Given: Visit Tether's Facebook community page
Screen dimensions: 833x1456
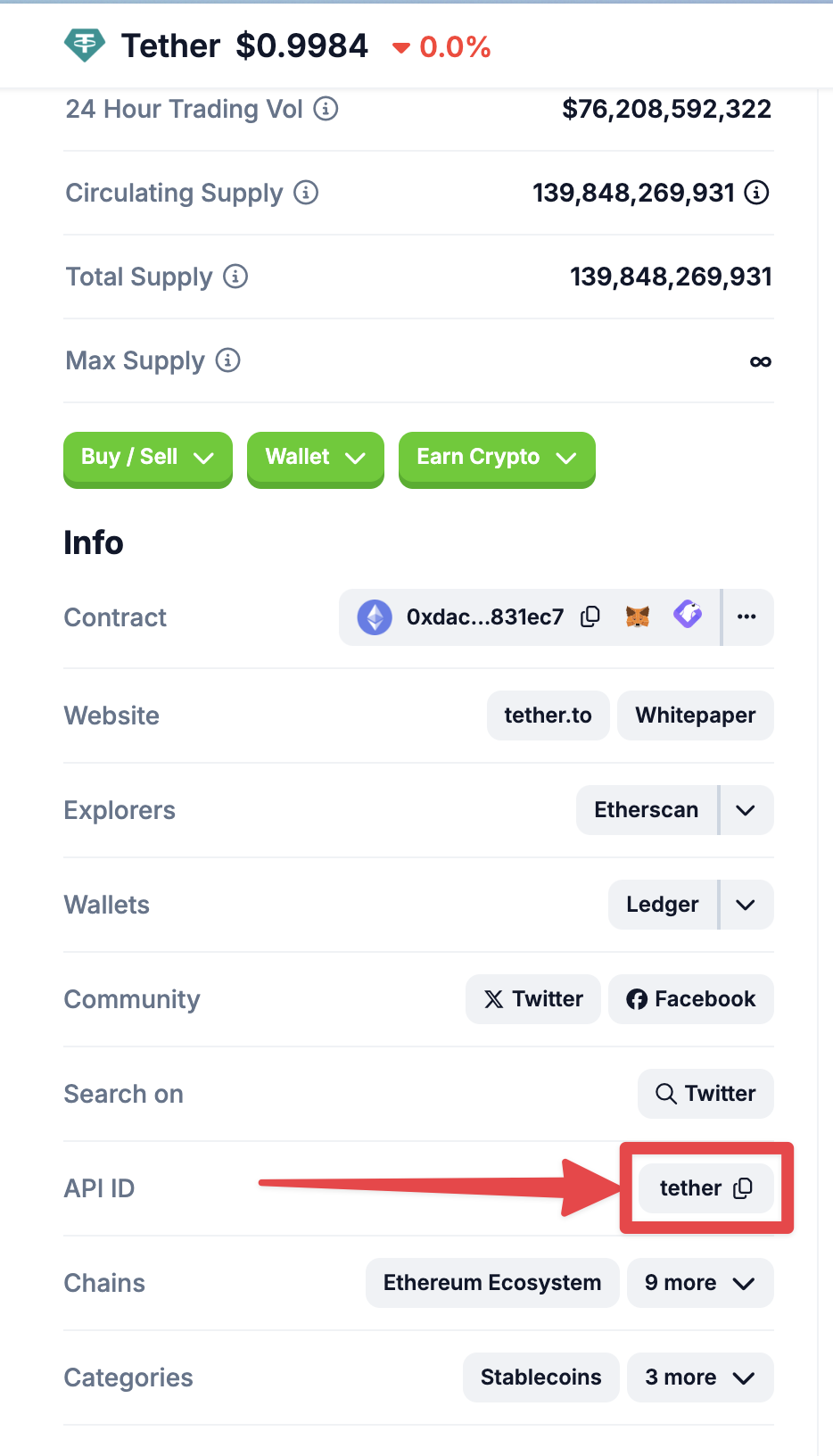Looking at the screenshot, I should [690, 999].
